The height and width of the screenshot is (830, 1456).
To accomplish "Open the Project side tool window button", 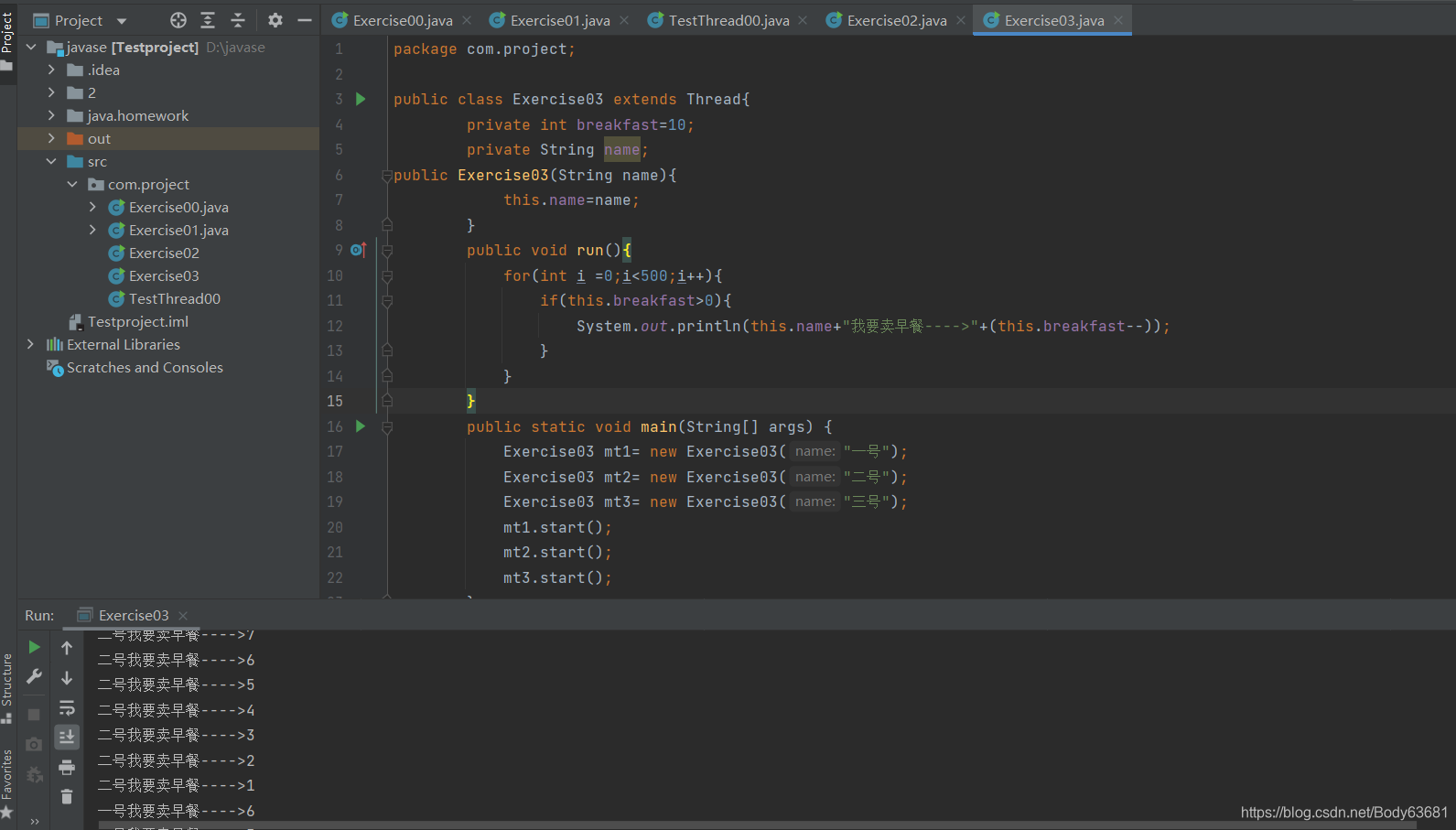I will click(x=7, y=41).
